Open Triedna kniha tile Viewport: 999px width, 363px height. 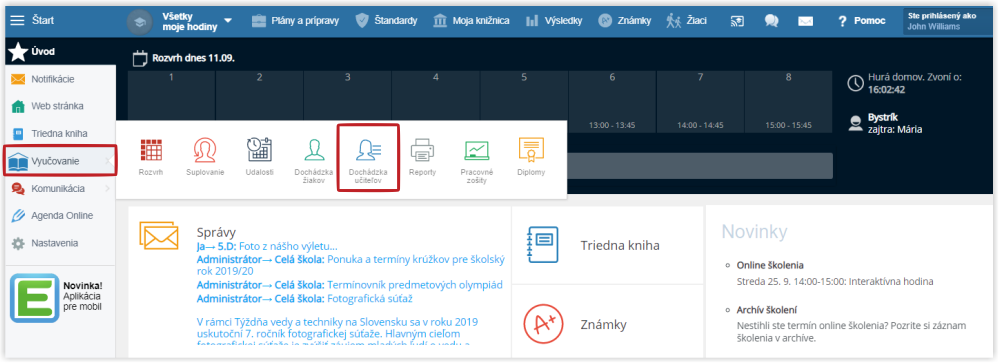coord(608,245)
